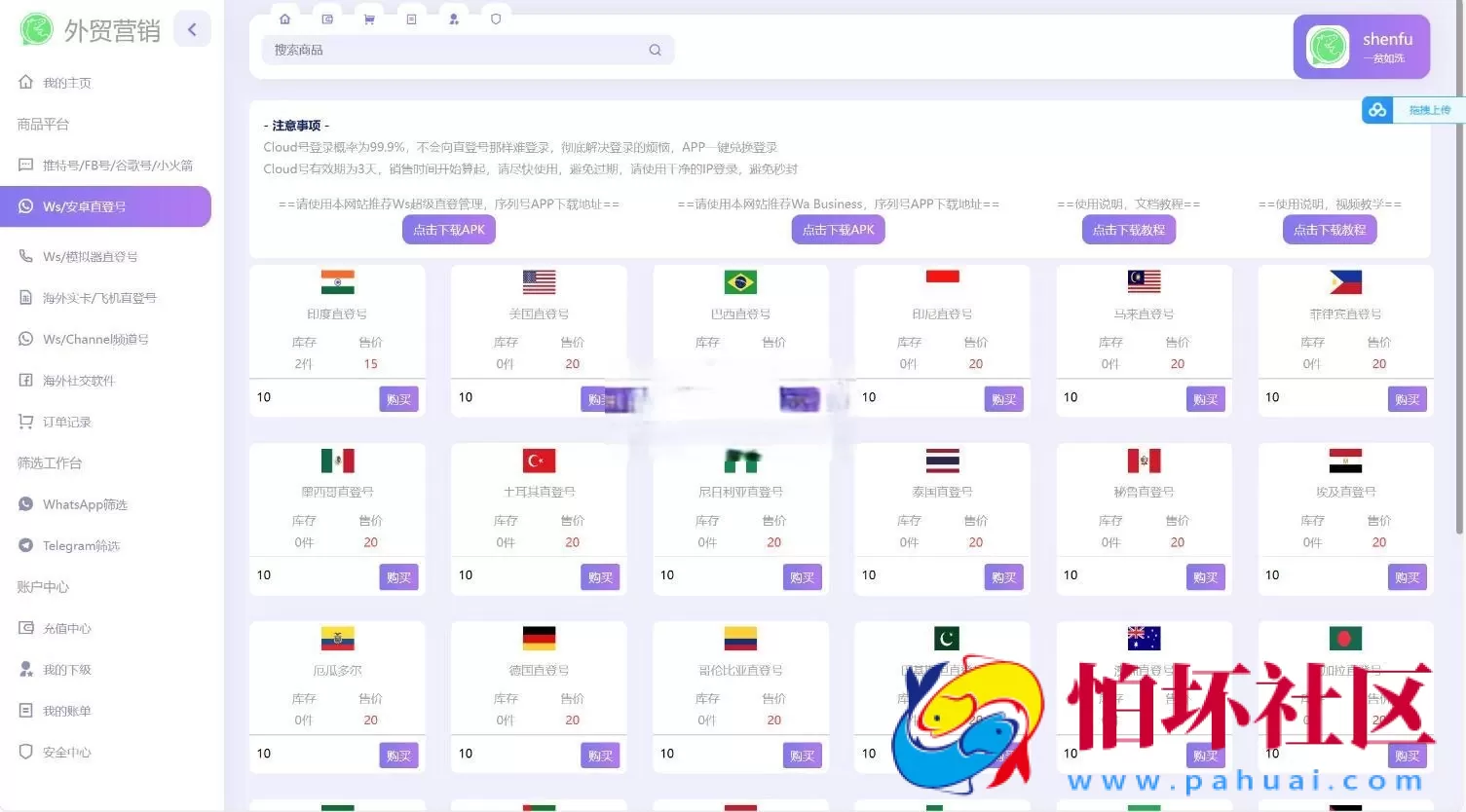
Task: Click the blue upload icon beside 拖拽上传
Action: coord(1377,110)
